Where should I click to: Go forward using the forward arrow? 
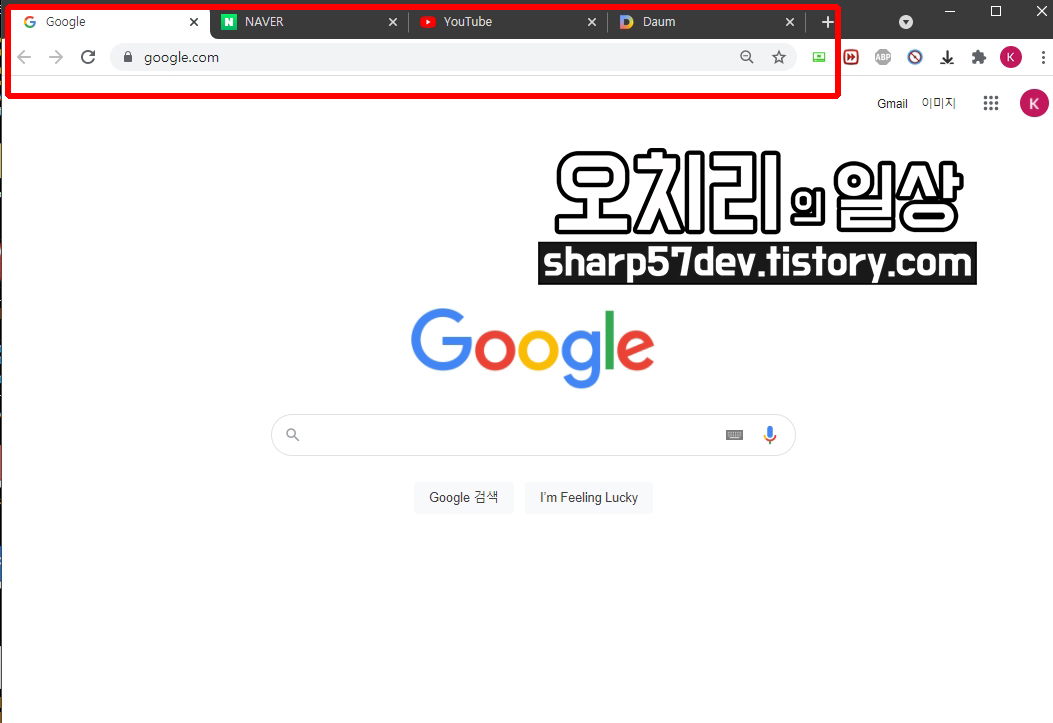click(56, 57)
